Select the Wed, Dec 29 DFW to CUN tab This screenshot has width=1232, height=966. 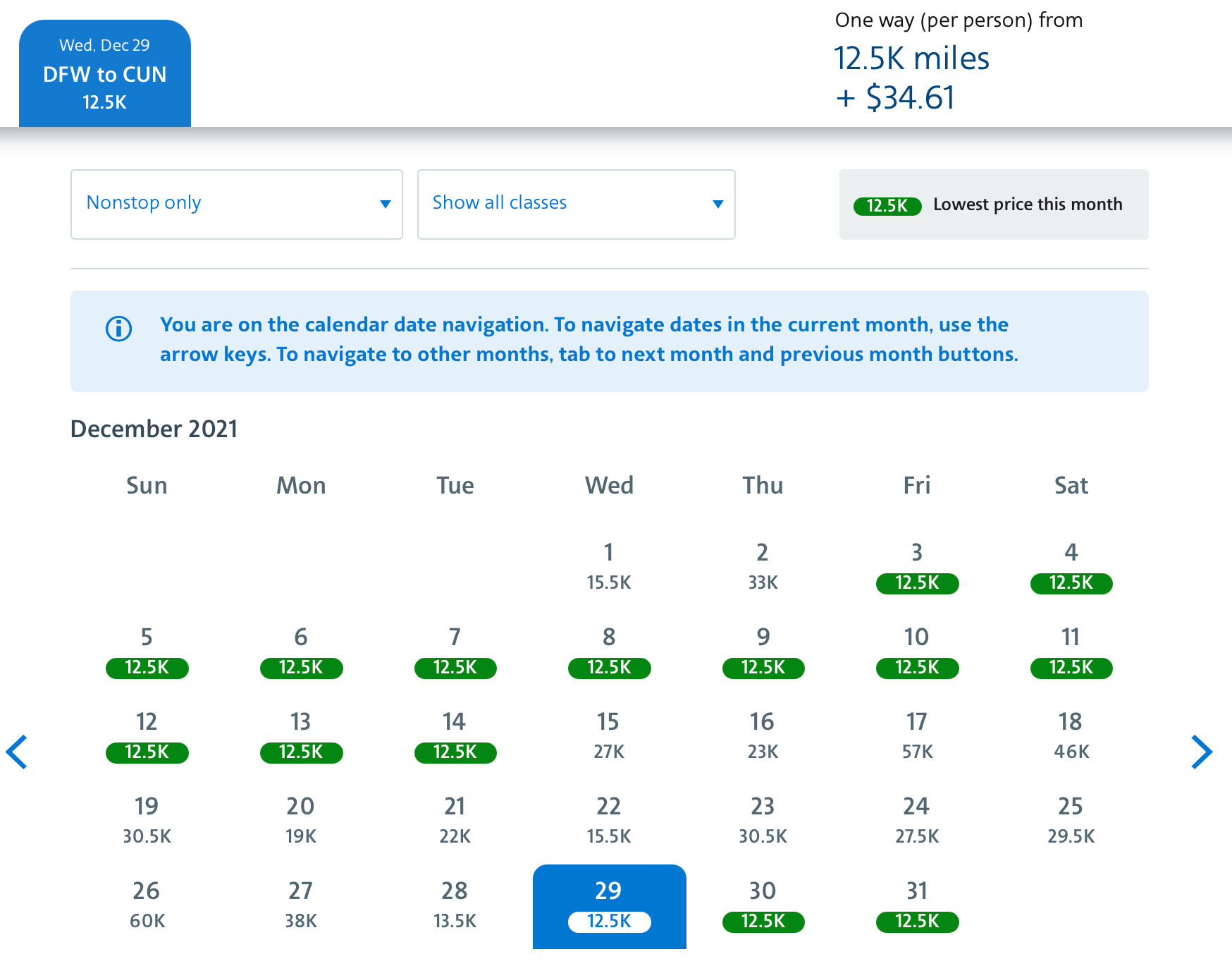tap(105, 74)
